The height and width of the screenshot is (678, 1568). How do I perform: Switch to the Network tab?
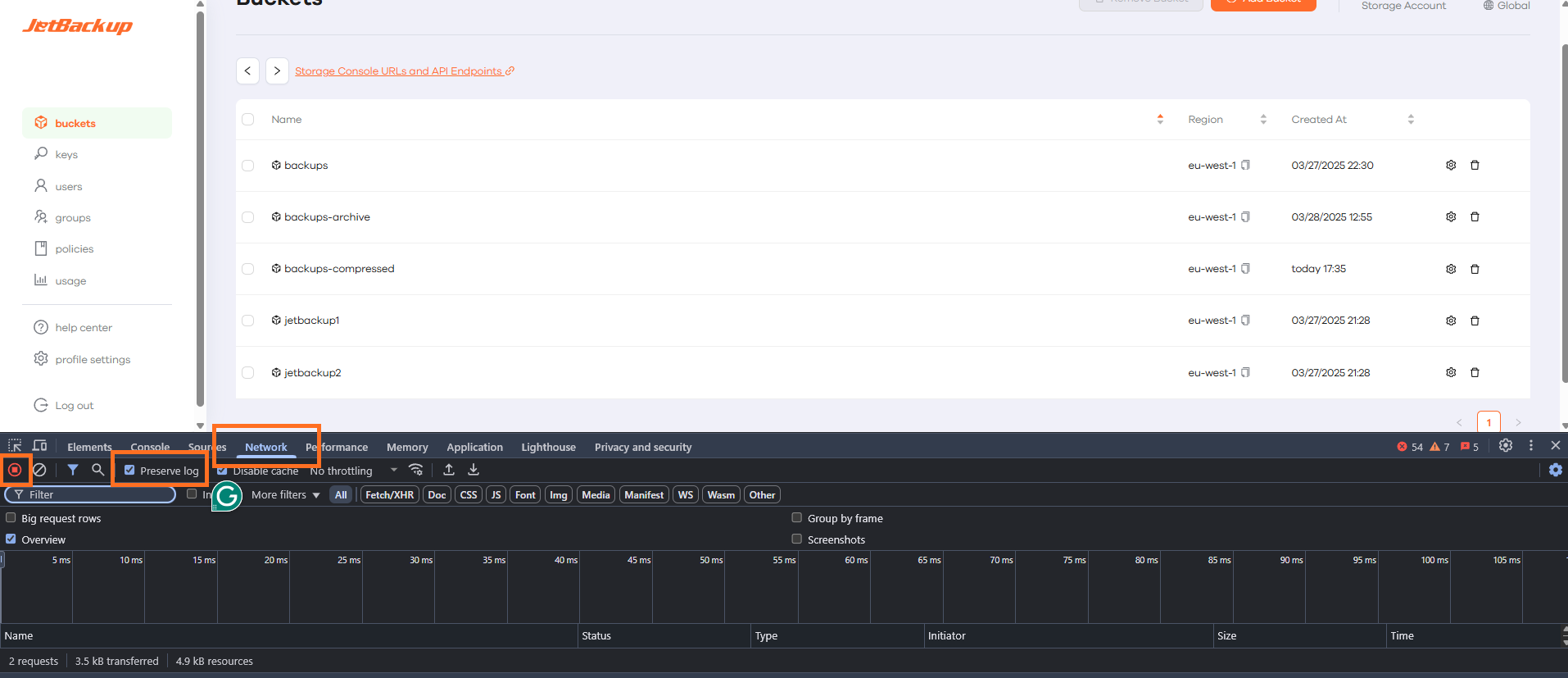coord(266,447)
